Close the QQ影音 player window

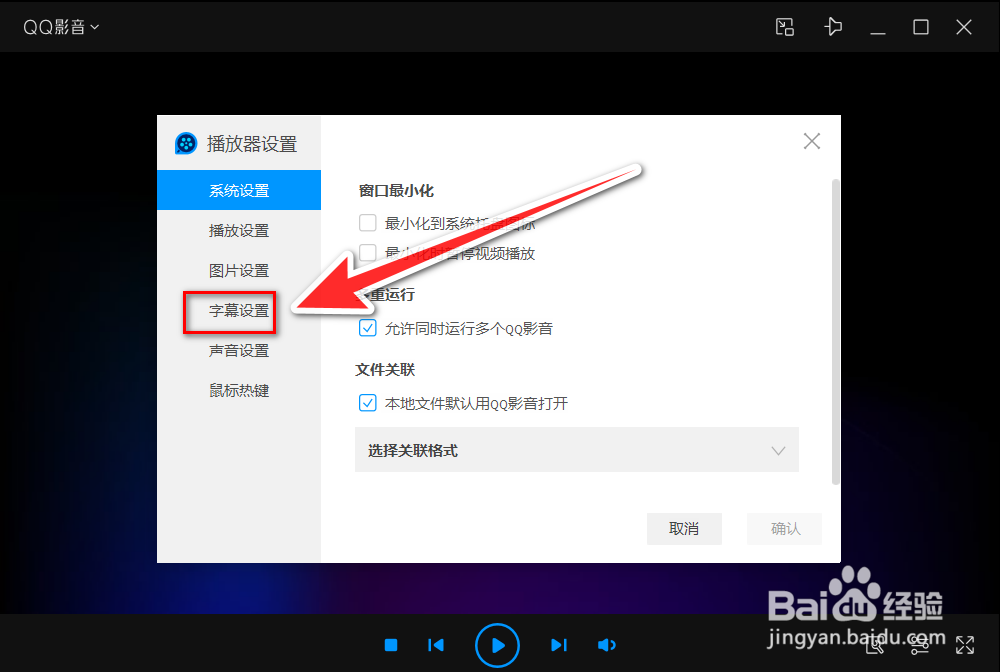click(x=964, y=27)
